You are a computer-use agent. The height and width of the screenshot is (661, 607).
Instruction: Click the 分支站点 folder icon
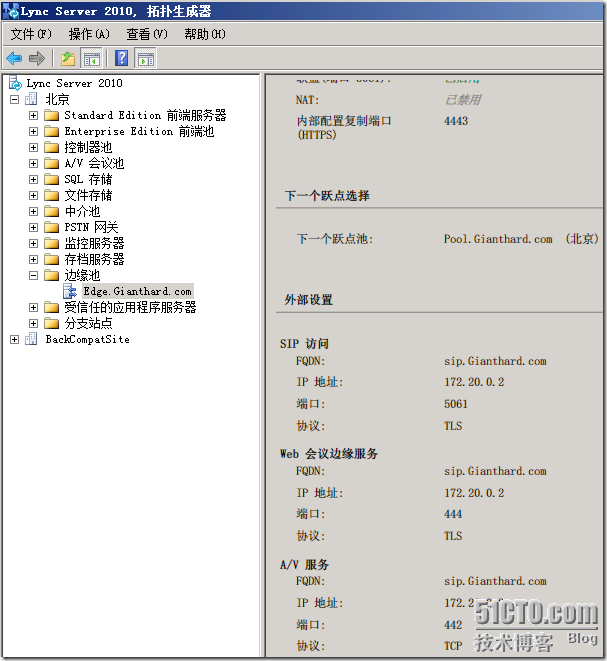[x=51, y=323]
